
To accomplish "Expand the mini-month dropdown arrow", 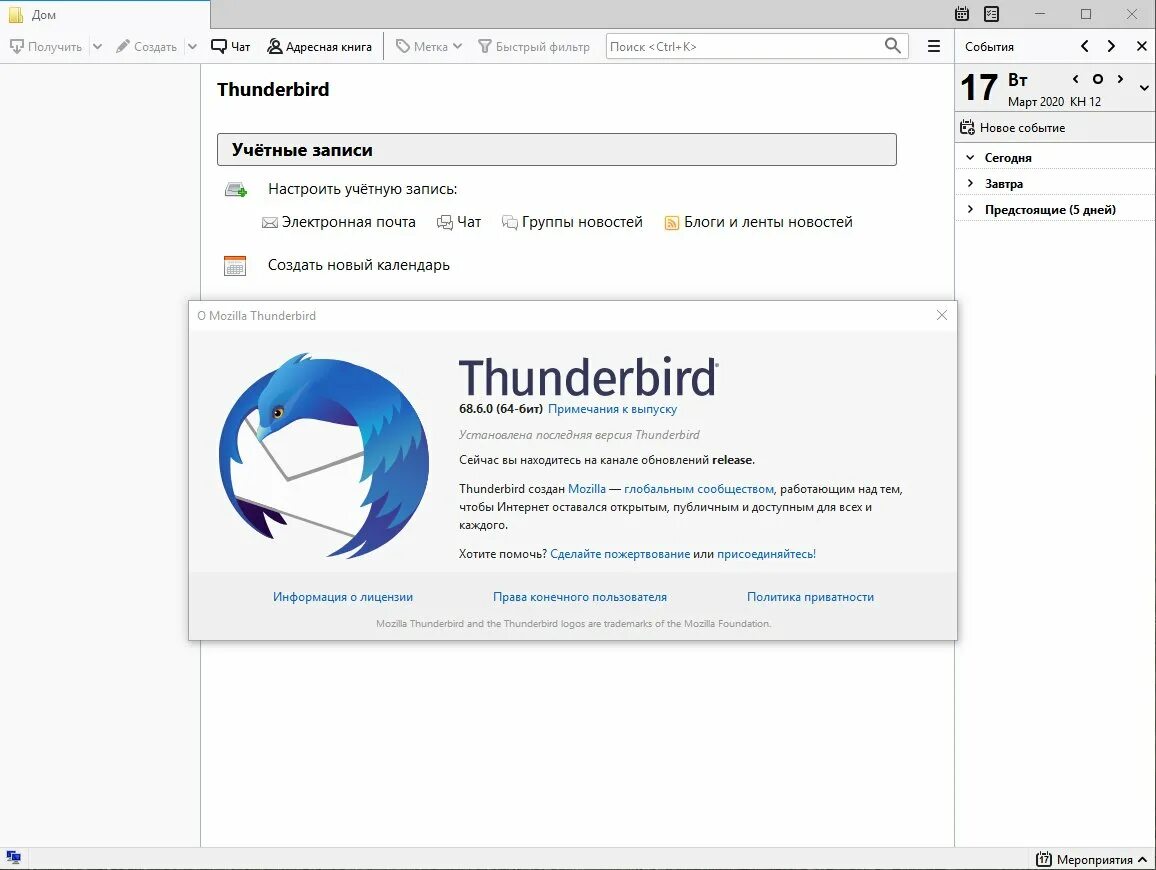I will point(1143,88).
